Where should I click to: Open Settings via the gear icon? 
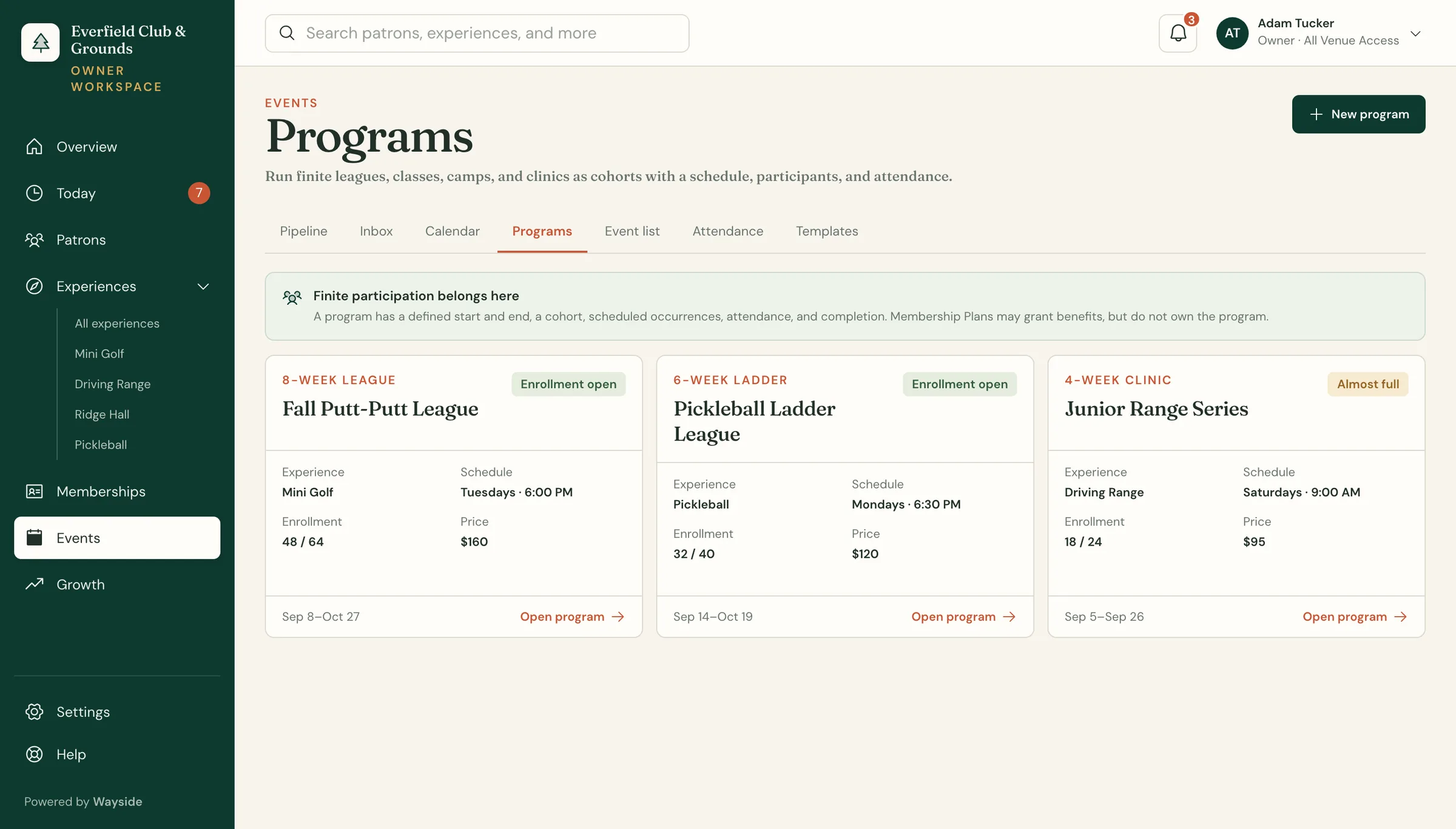click(35, 712)
